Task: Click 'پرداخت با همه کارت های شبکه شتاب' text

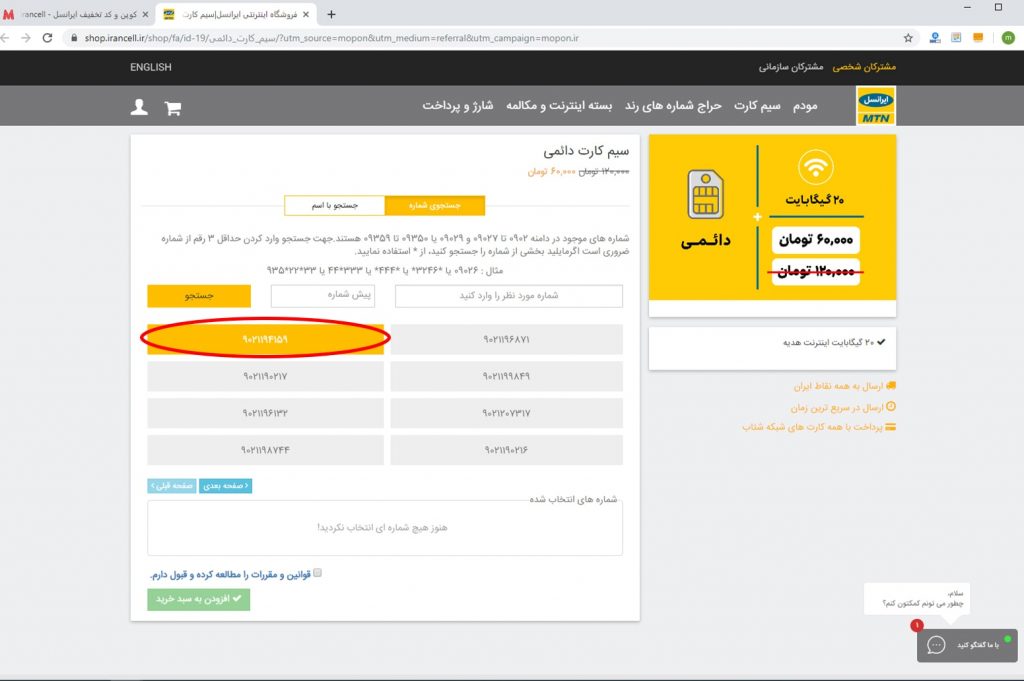Action: [812, 427]
